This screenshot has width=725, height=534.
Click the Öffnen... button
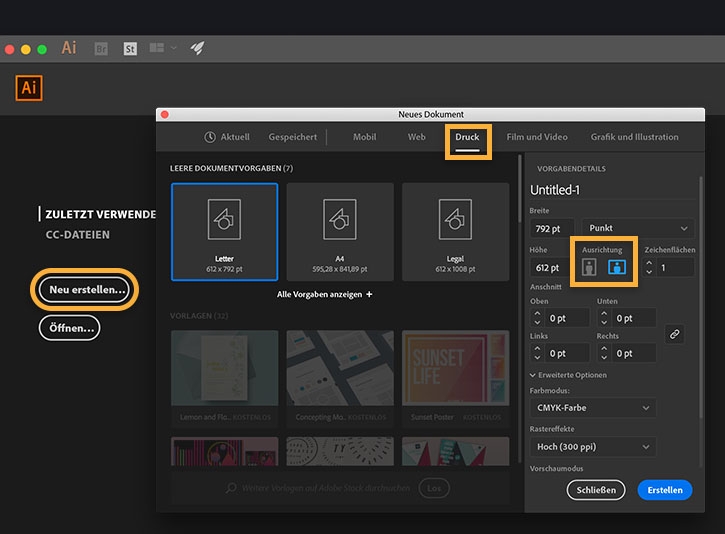69,328
